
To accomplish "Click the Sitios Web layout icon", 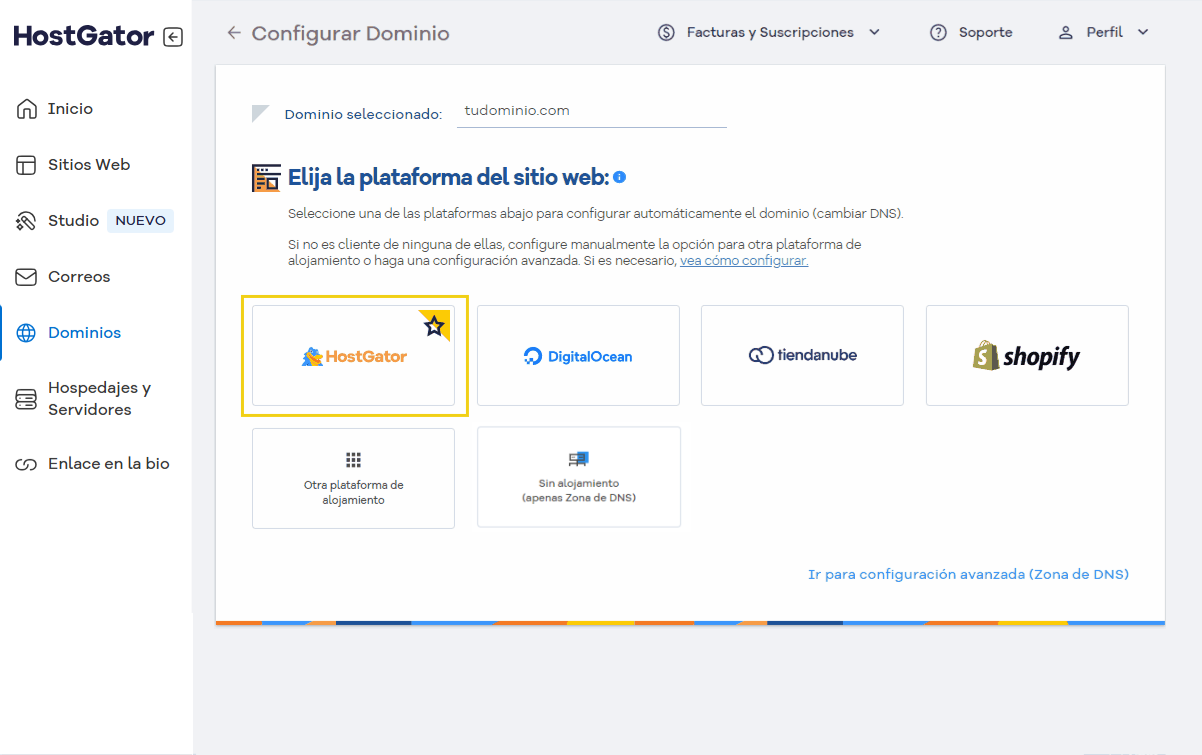I will [x=27, y=165].
